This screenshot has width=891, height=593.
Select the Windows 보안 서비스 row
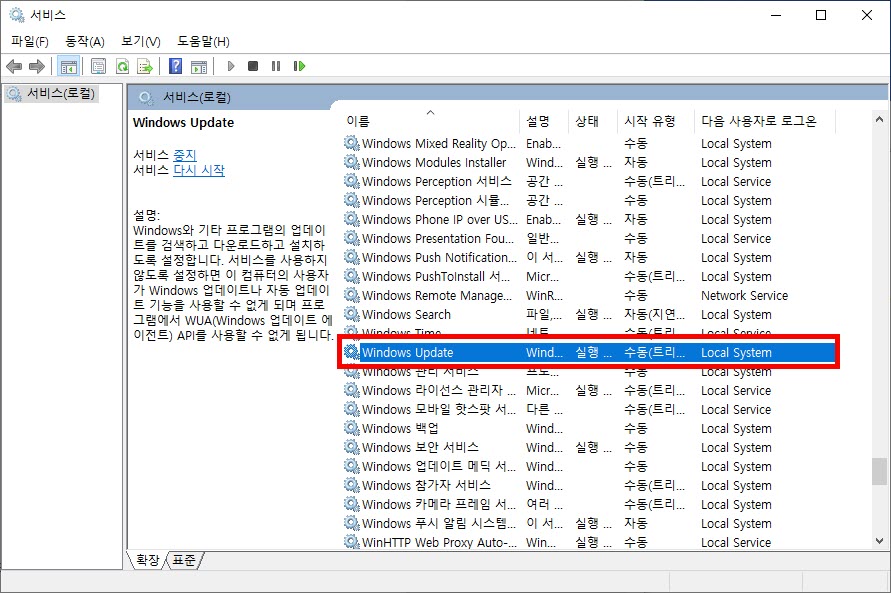pos(589,448)
